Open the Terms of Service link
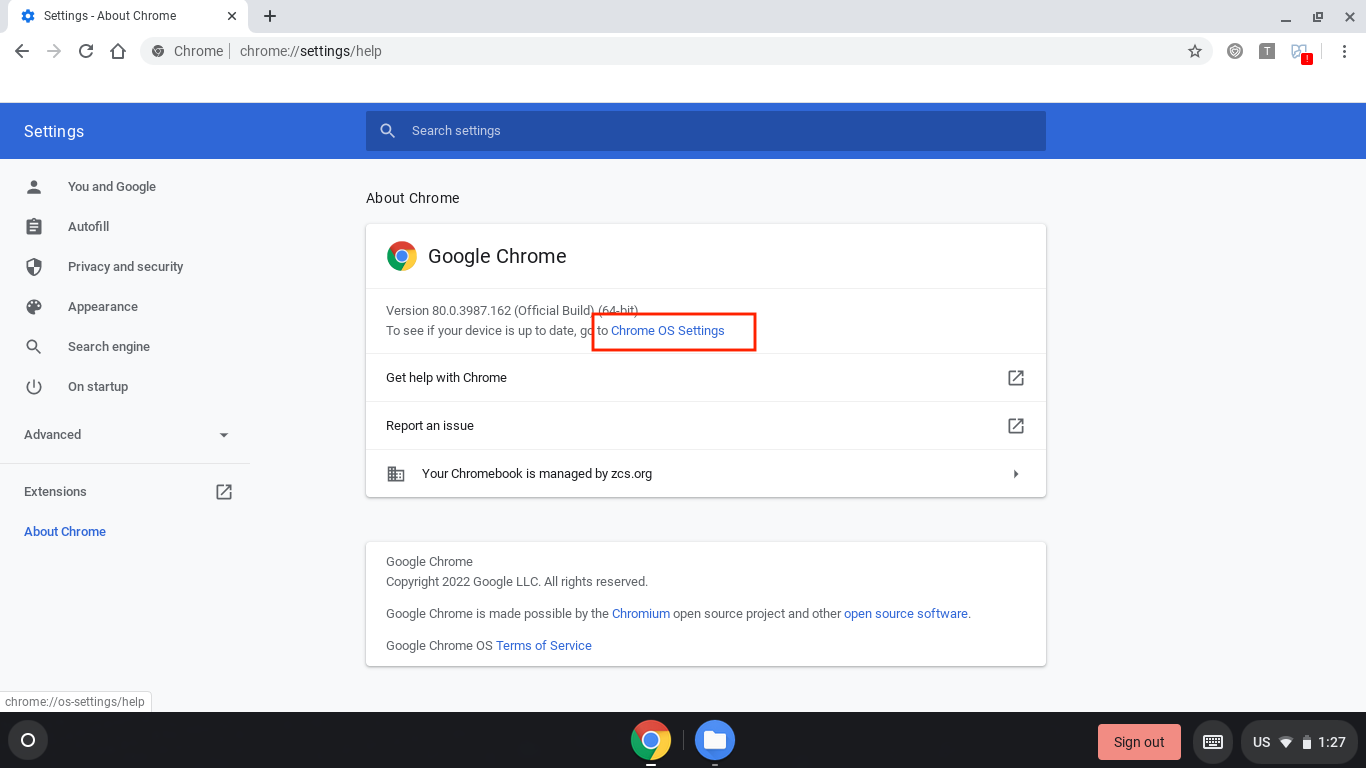Image resolution: width=1366 pixels, height=768 pixels. [x=544, y=646]
